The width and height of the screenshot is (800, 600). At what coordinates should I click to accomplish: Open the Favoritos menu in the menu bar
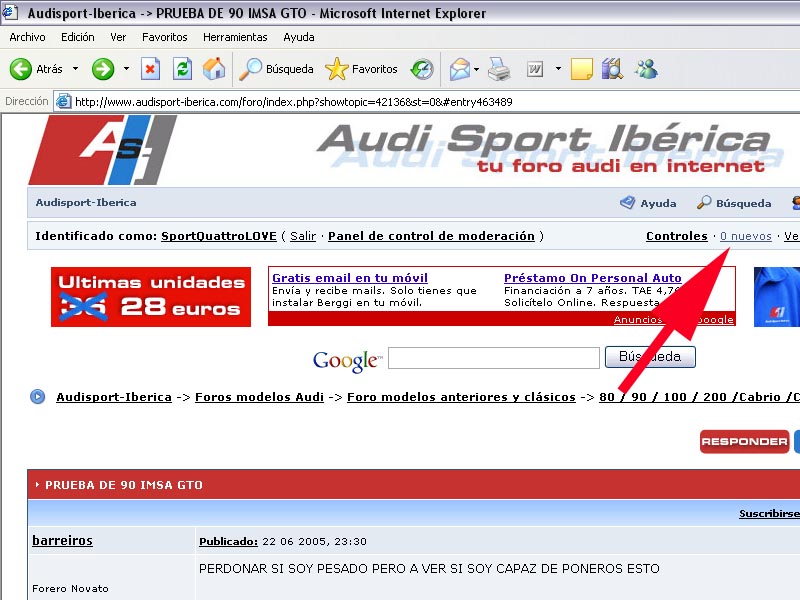pos(164,37)
